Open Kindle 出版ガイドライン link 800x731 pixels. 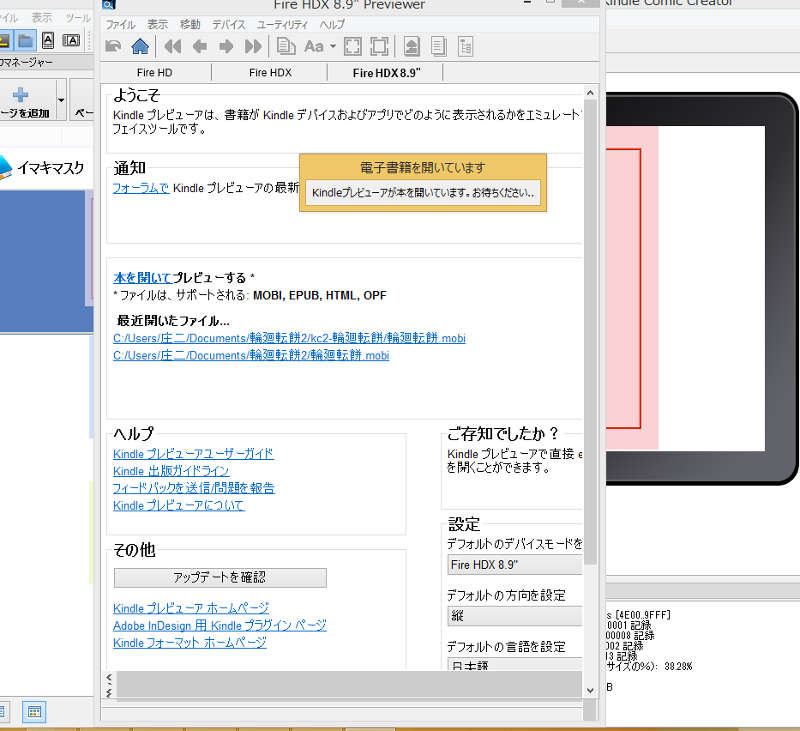pos(171,471)
